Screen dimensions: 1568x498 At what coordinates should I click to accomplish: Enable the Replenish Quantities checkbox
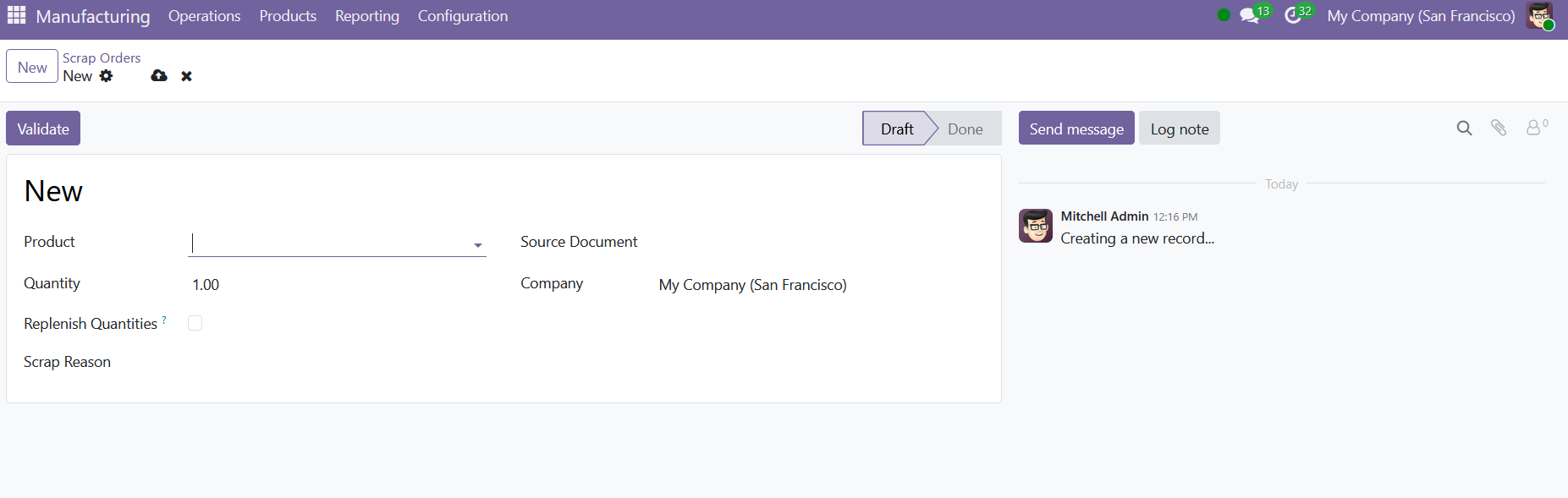195,323
